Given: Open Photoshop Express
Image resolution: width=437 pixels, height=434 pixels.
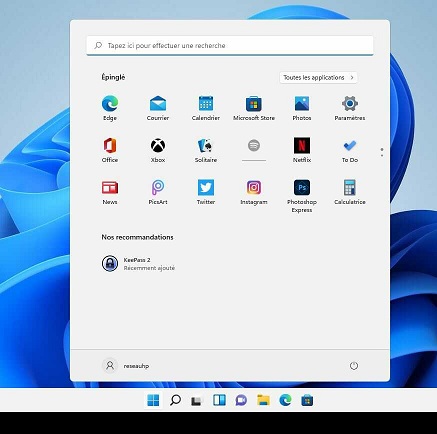Looking at the screenshot, I should coord(302,196).
